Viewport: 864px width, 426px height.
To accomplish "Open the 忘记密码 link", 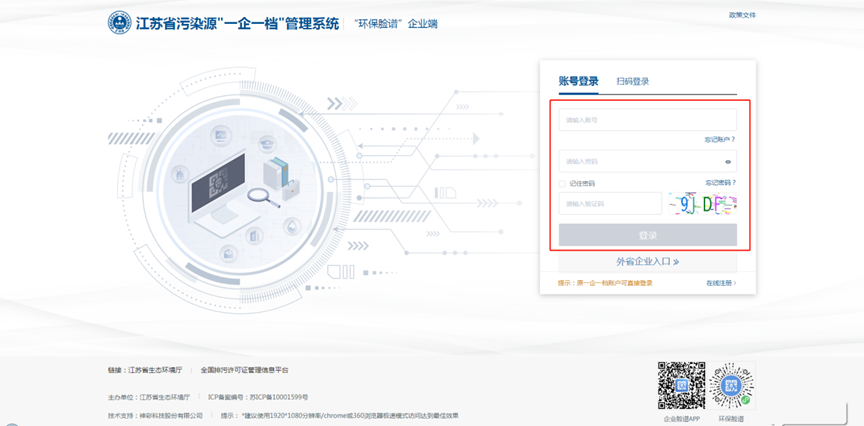I will point(720,183).
